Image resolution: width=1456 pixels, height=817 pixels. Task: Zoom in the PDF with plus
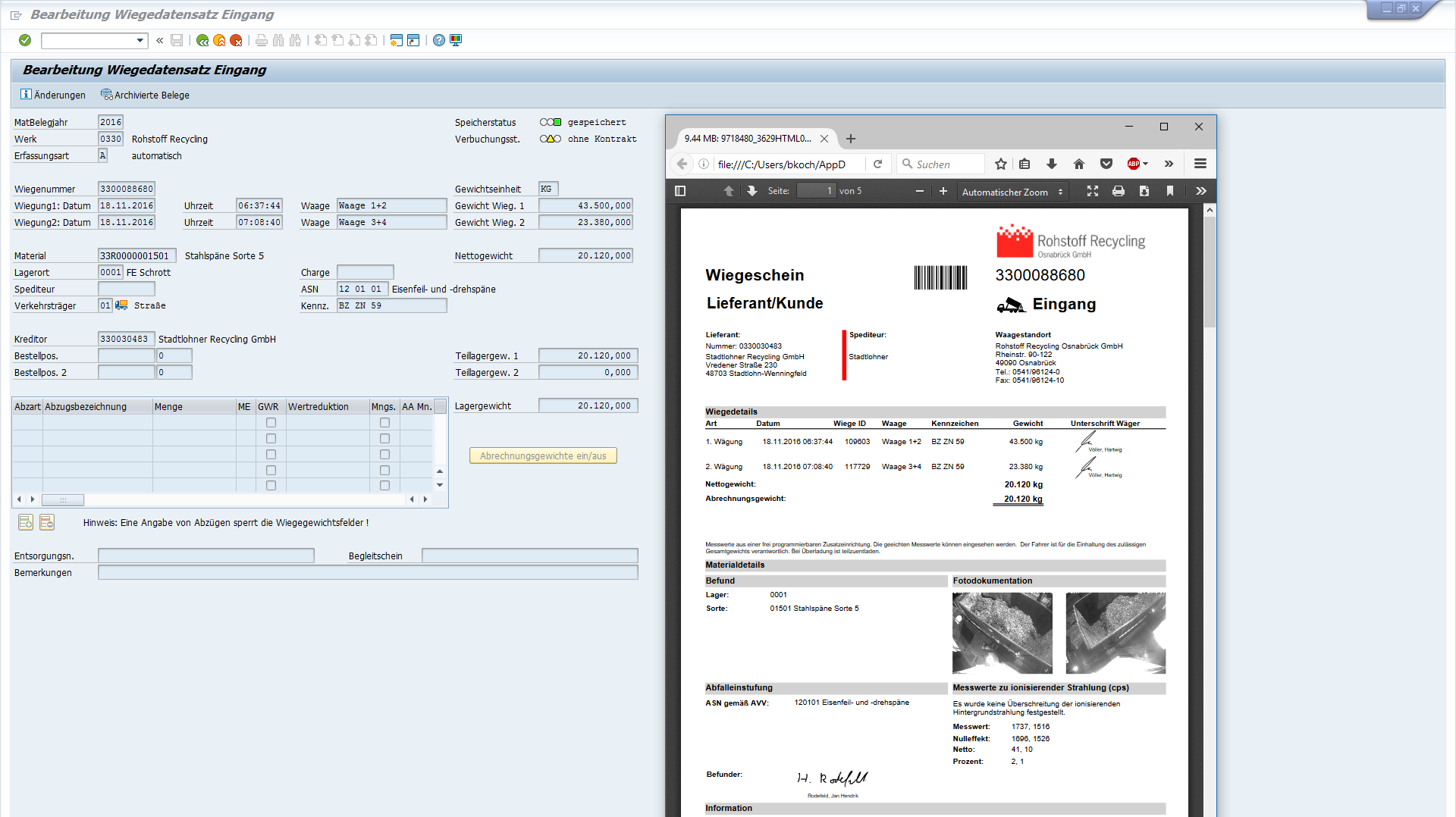pos(943,191)
